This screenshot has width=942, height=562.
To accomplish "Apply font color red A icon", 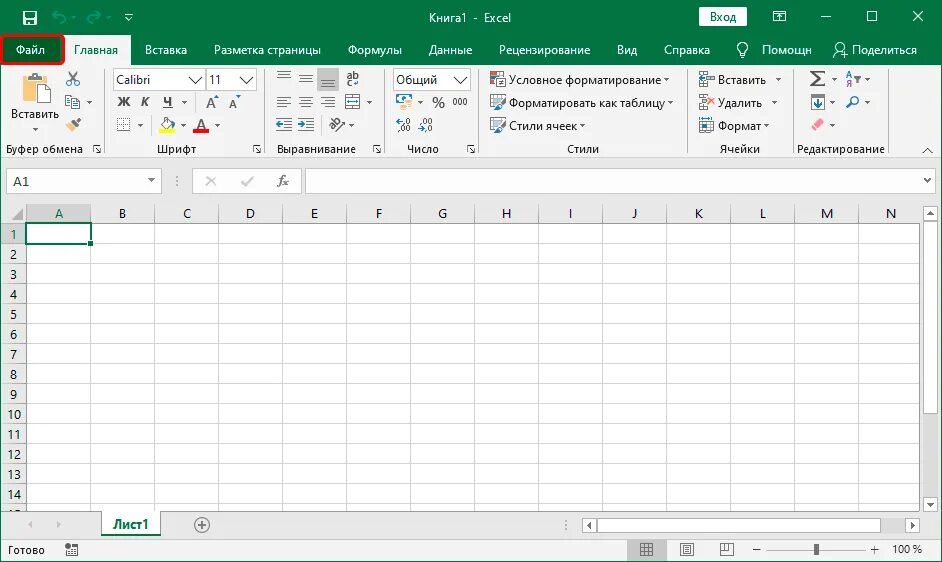I will 201,125.
